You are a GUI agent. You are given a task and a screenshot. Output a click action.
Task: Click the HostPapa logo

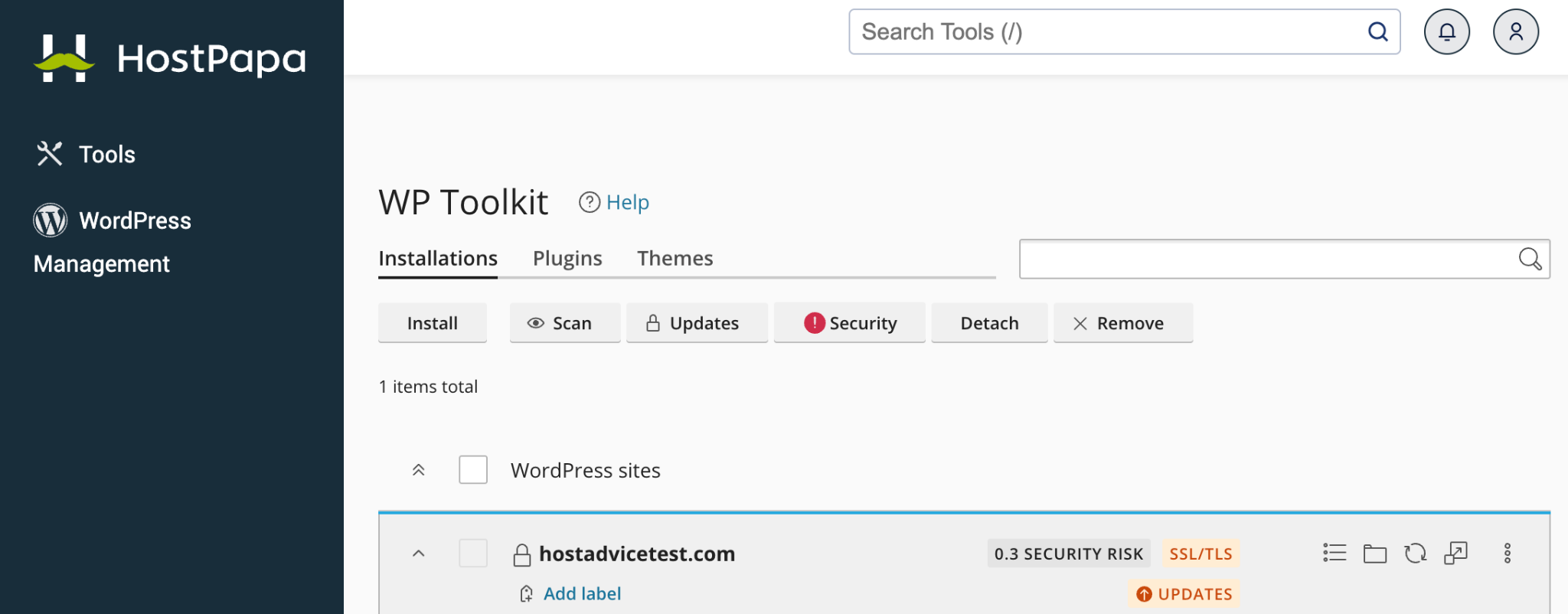click(x=170, y=58)
